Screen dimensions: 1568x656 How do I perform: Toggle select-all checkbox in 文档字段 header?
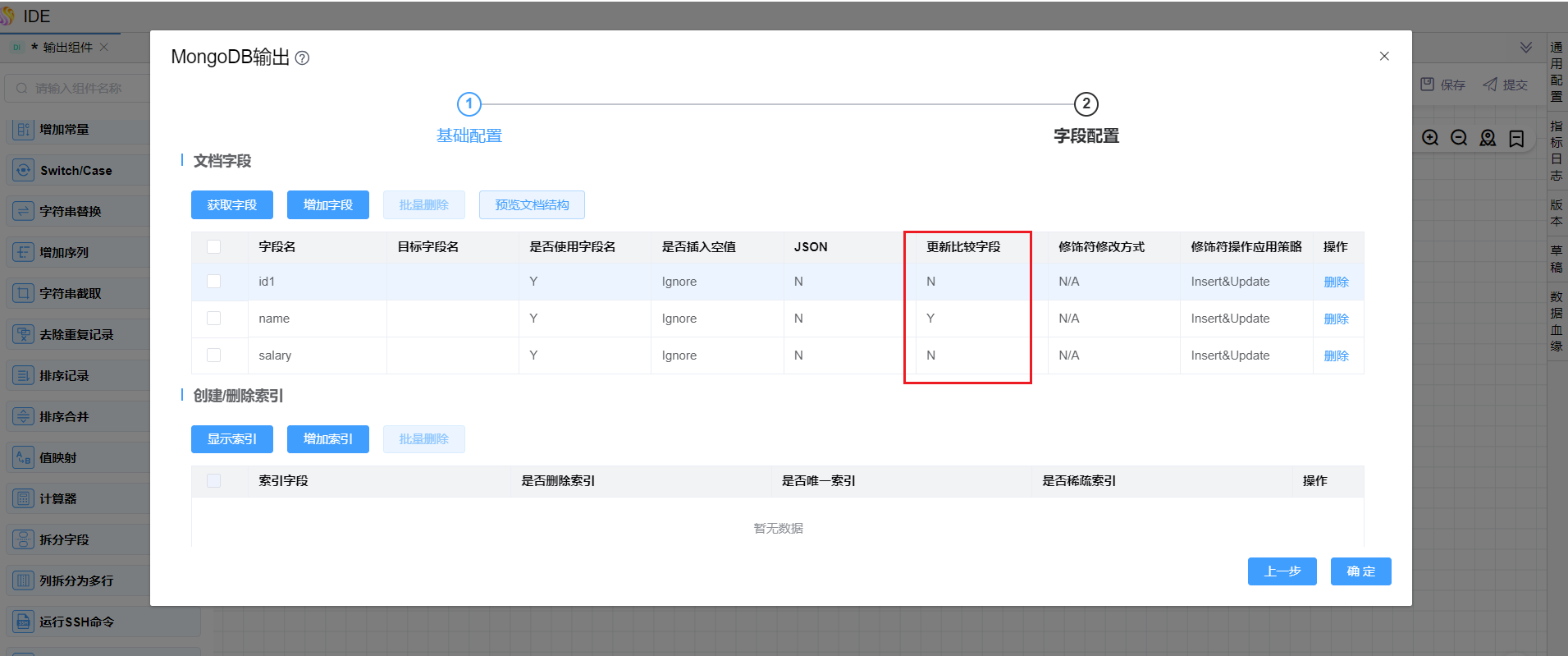coord(214,247)
